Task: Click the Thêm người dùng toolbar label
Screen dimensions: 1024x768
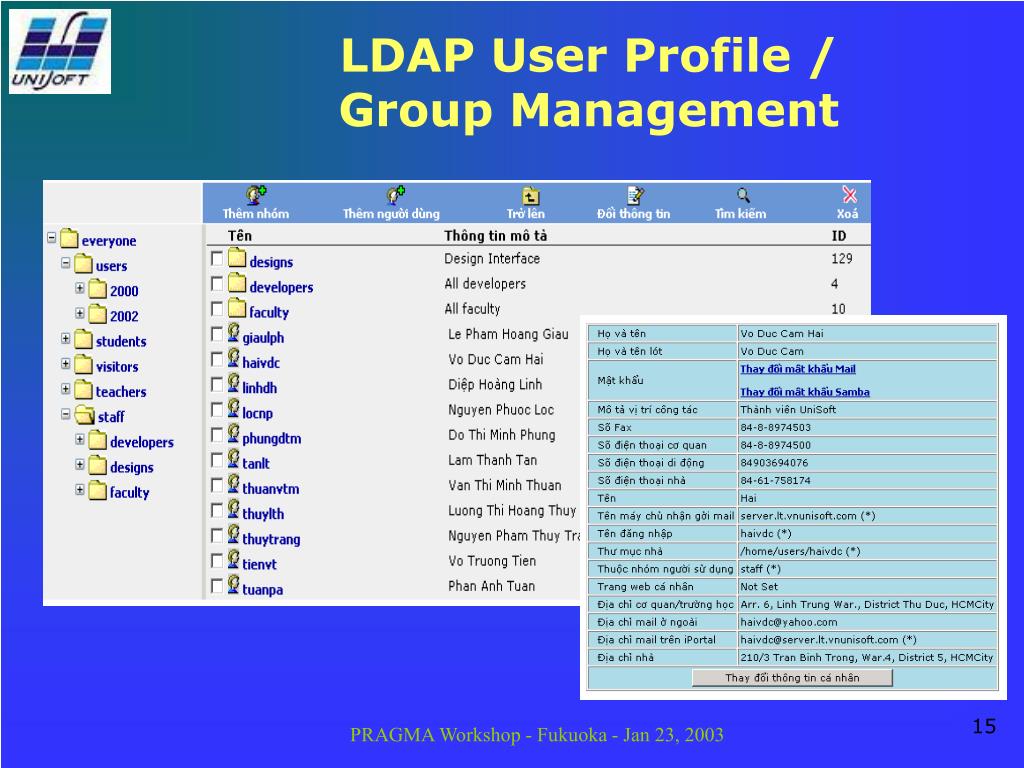Action: tap(391, 214)
